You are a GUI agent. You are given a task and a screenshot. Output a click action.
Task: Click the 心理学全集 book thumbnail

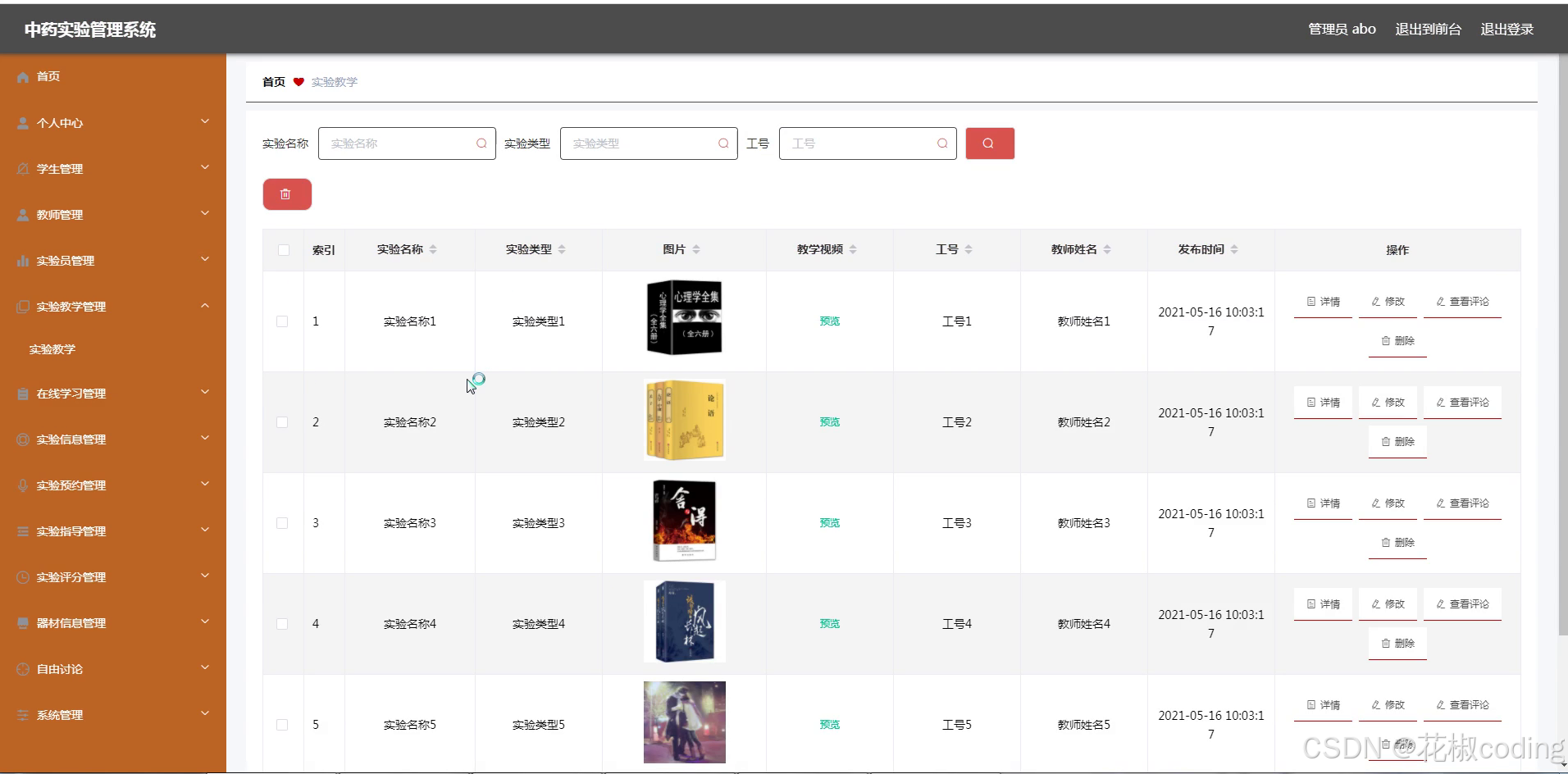[x=685, y=318]
